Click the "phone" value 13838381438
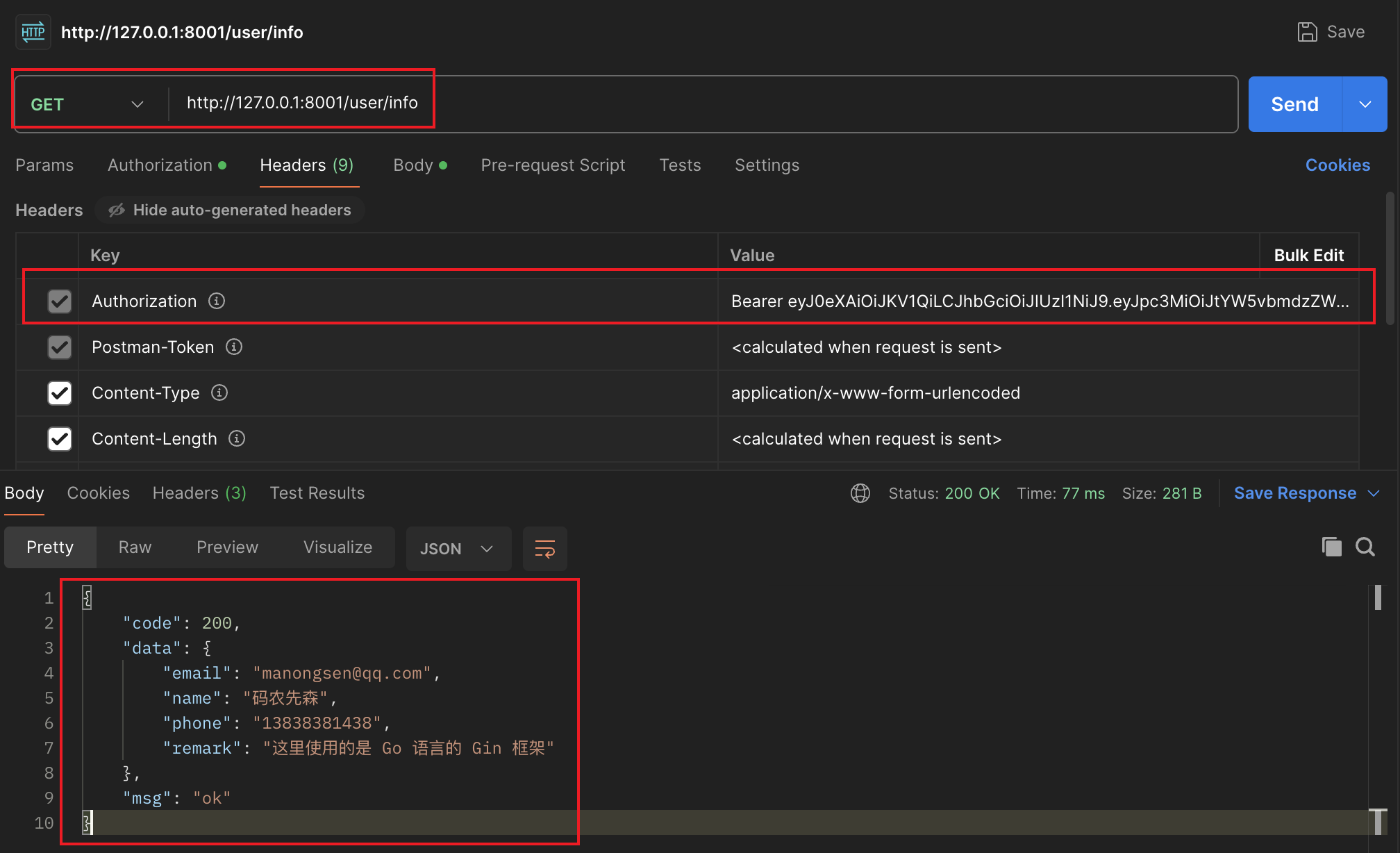Viewport: 1400px width, 853px height. [x=317, y=723]
